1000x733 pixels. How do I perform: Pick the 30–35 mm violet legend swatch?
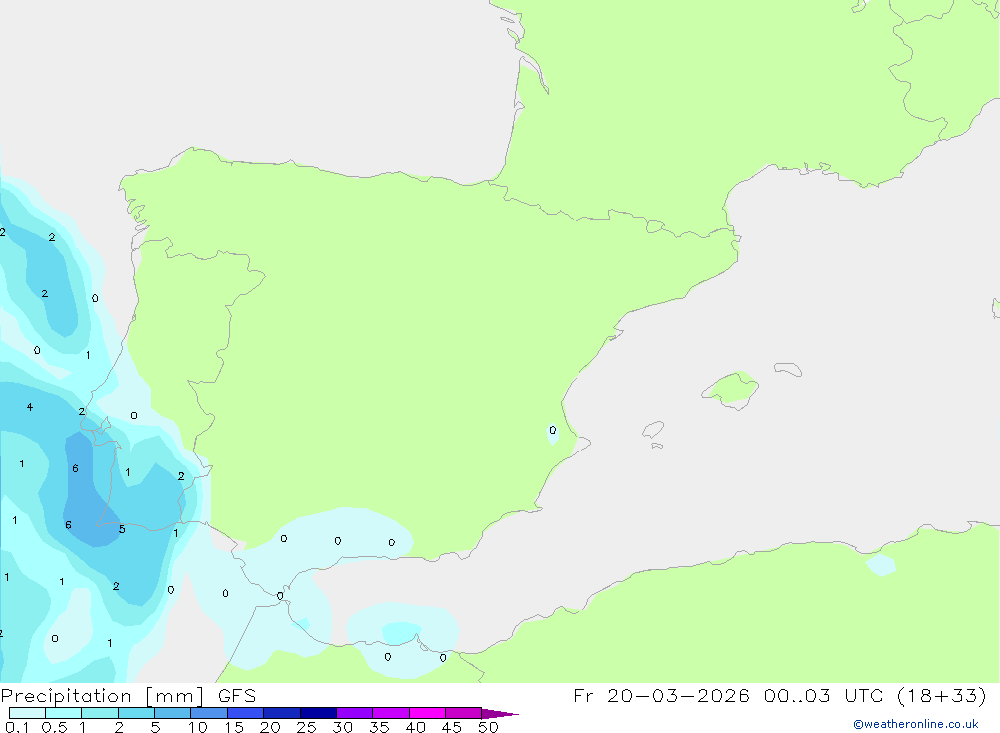[x=355, y=713]
